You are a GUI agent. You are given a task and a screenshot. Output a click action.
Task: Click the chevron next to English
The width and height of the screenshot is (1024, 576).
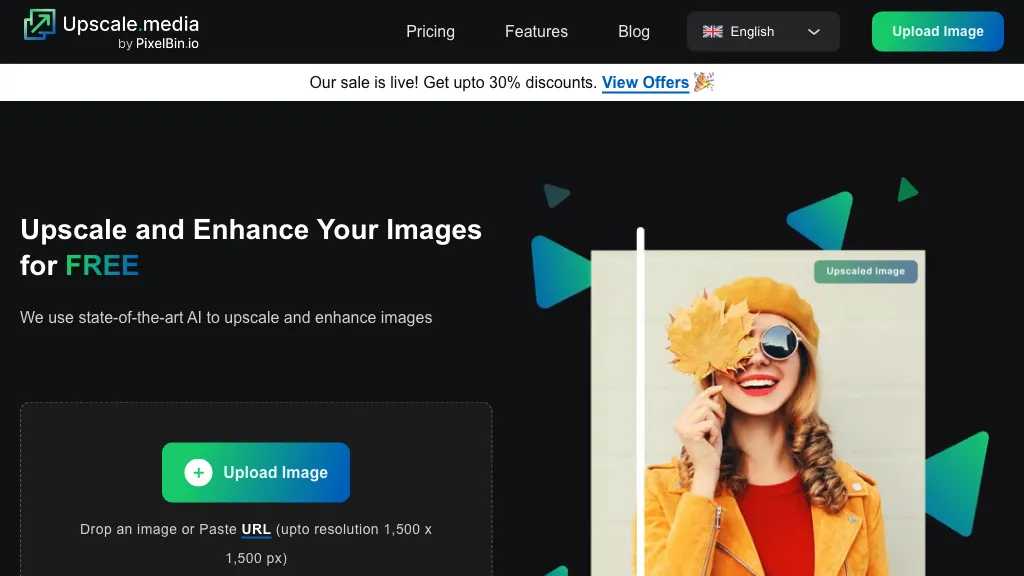point(813,31)
